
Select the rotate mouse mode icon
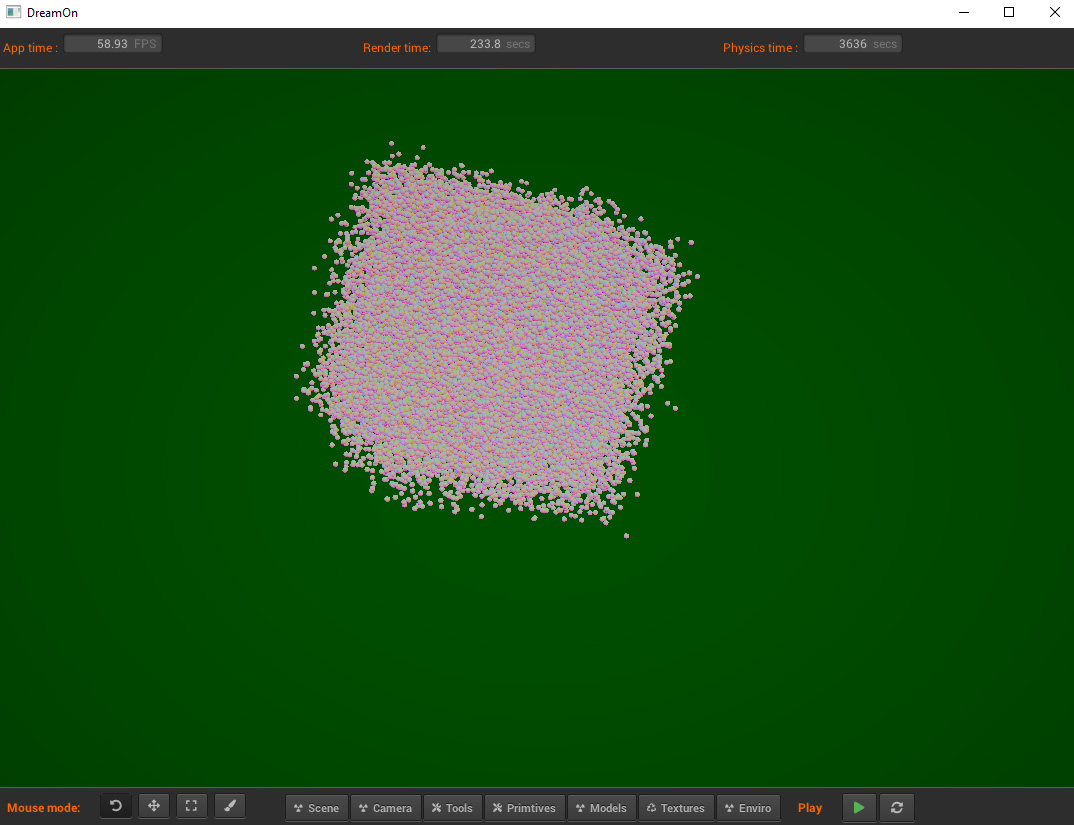pos(115,806)
